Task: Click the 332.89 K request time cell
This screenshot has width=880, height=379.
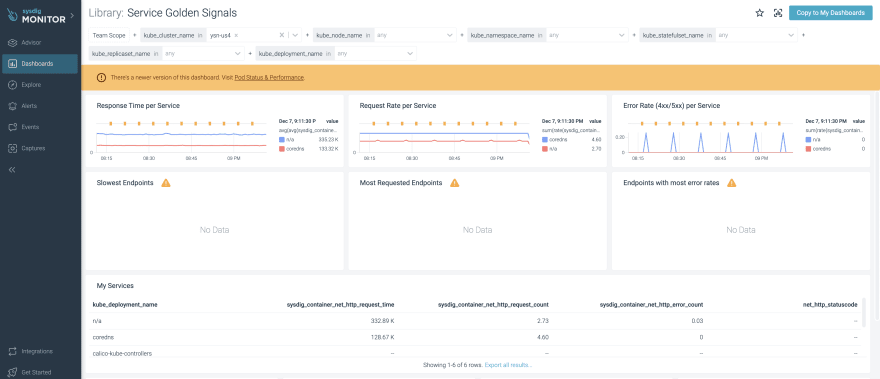Action: click(x=382, y=321)
